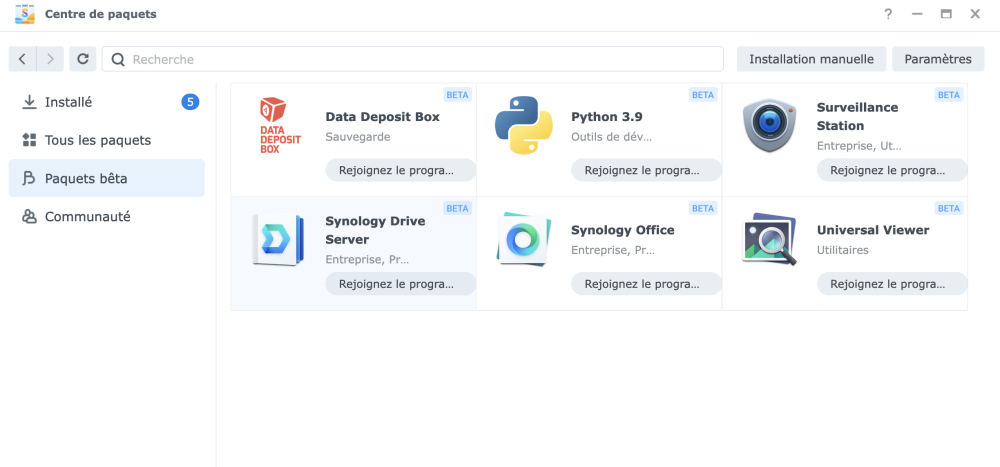1000x467 pixels.
Task: Click the help question mark icon
Action: click(887, 14)
